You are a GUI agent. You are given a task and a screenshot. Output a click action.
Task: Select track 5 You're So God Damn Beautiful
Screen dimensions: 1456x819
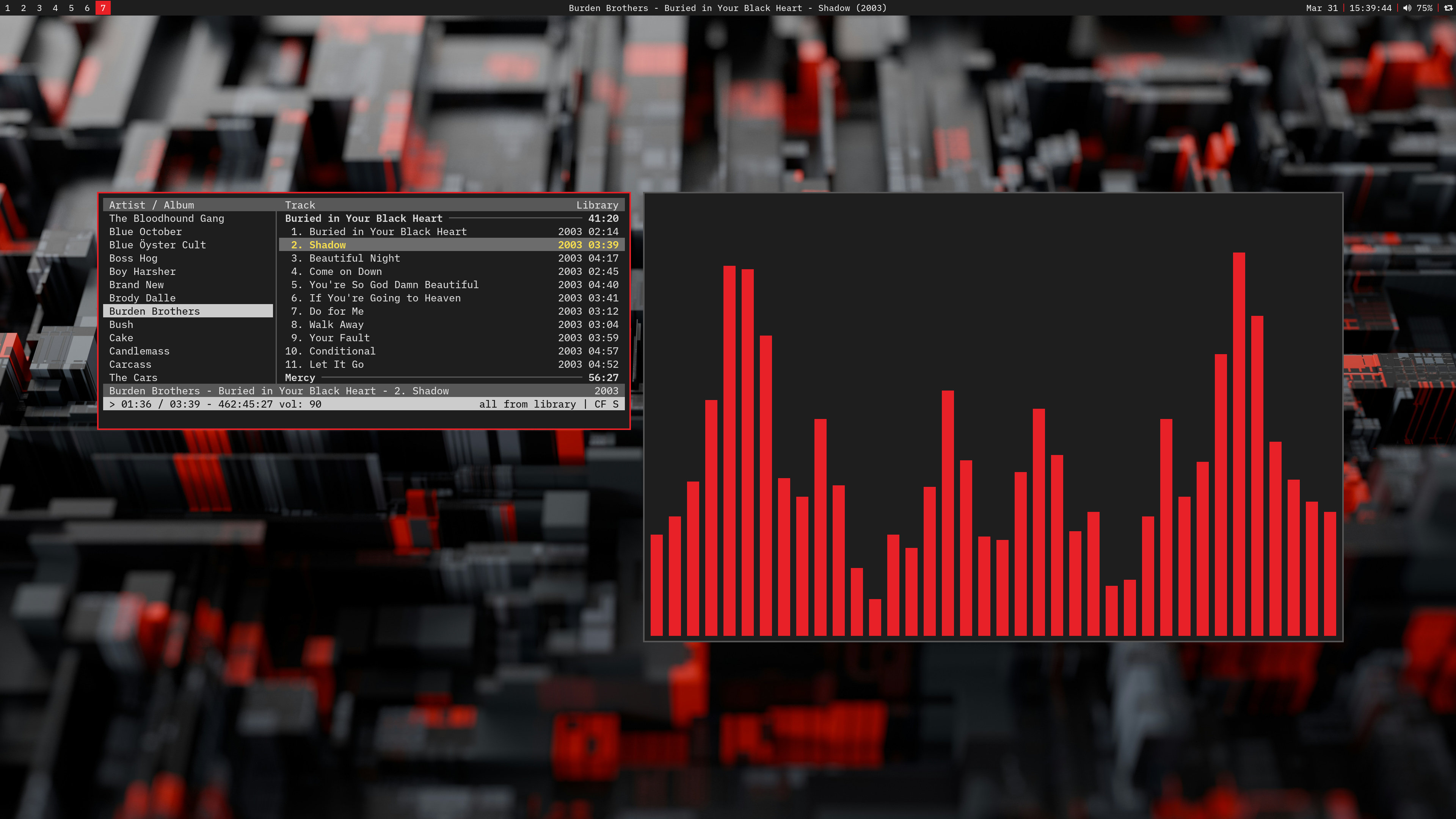click(x=452, y=285)
